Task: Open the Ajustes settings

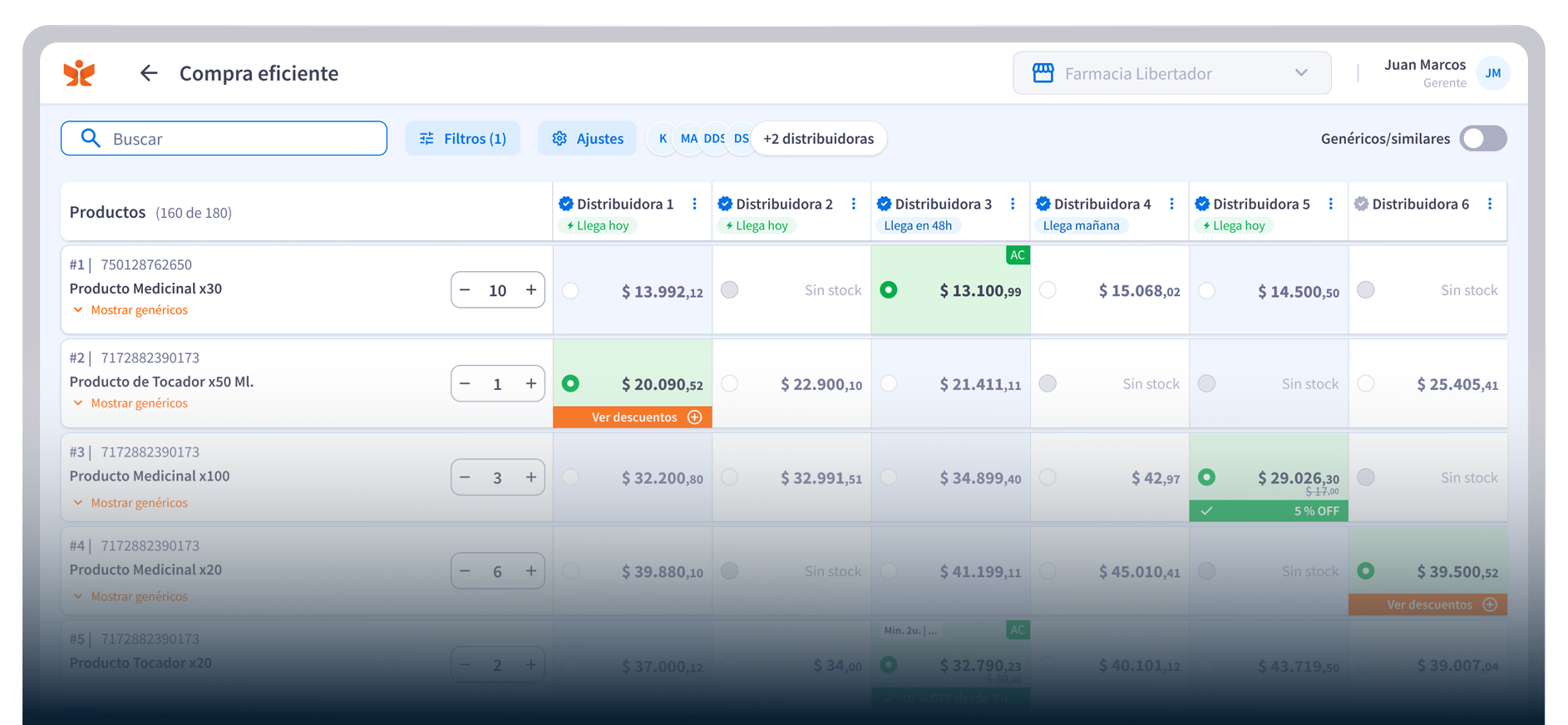Action: pos(587,139)
